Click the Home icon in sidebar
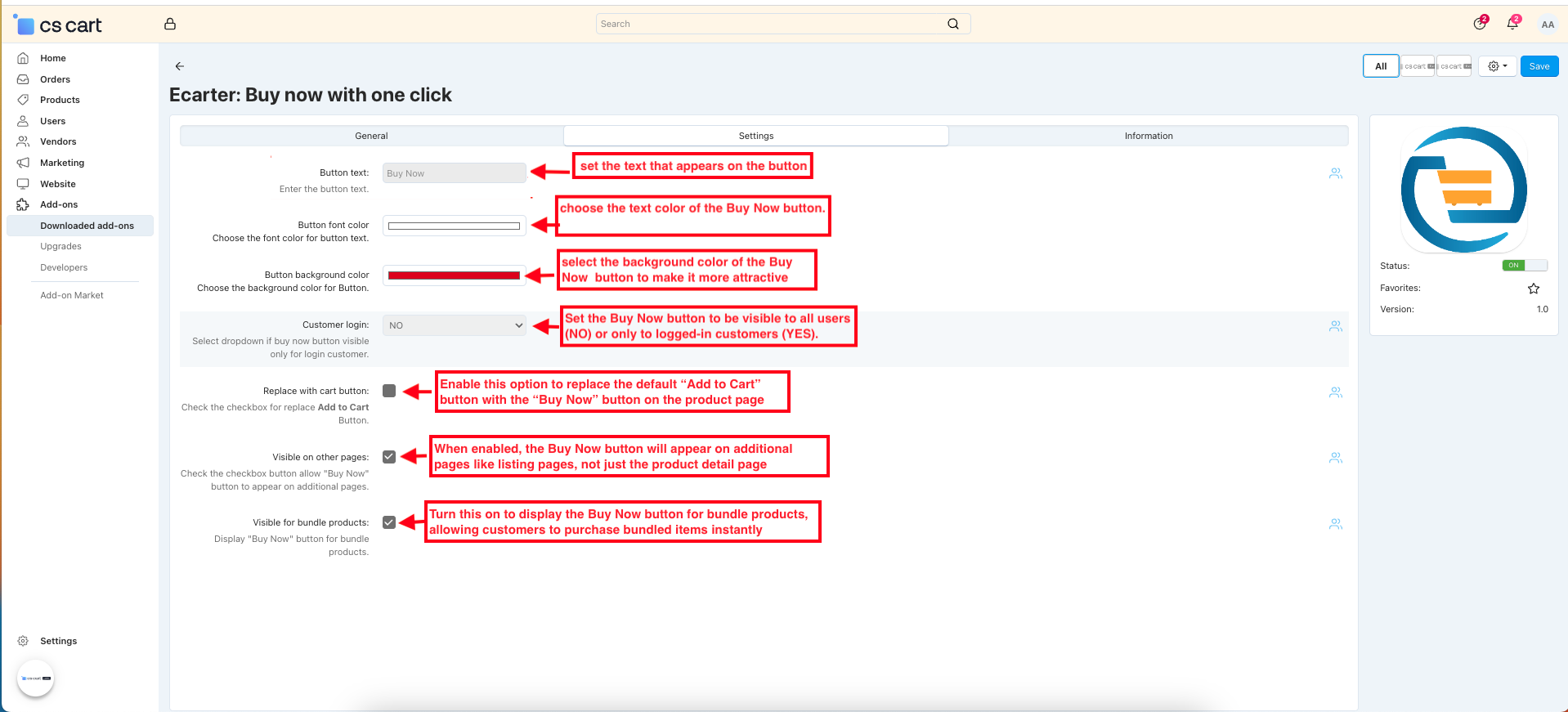Screen dimensions: 1568x712 coord(23,58)
